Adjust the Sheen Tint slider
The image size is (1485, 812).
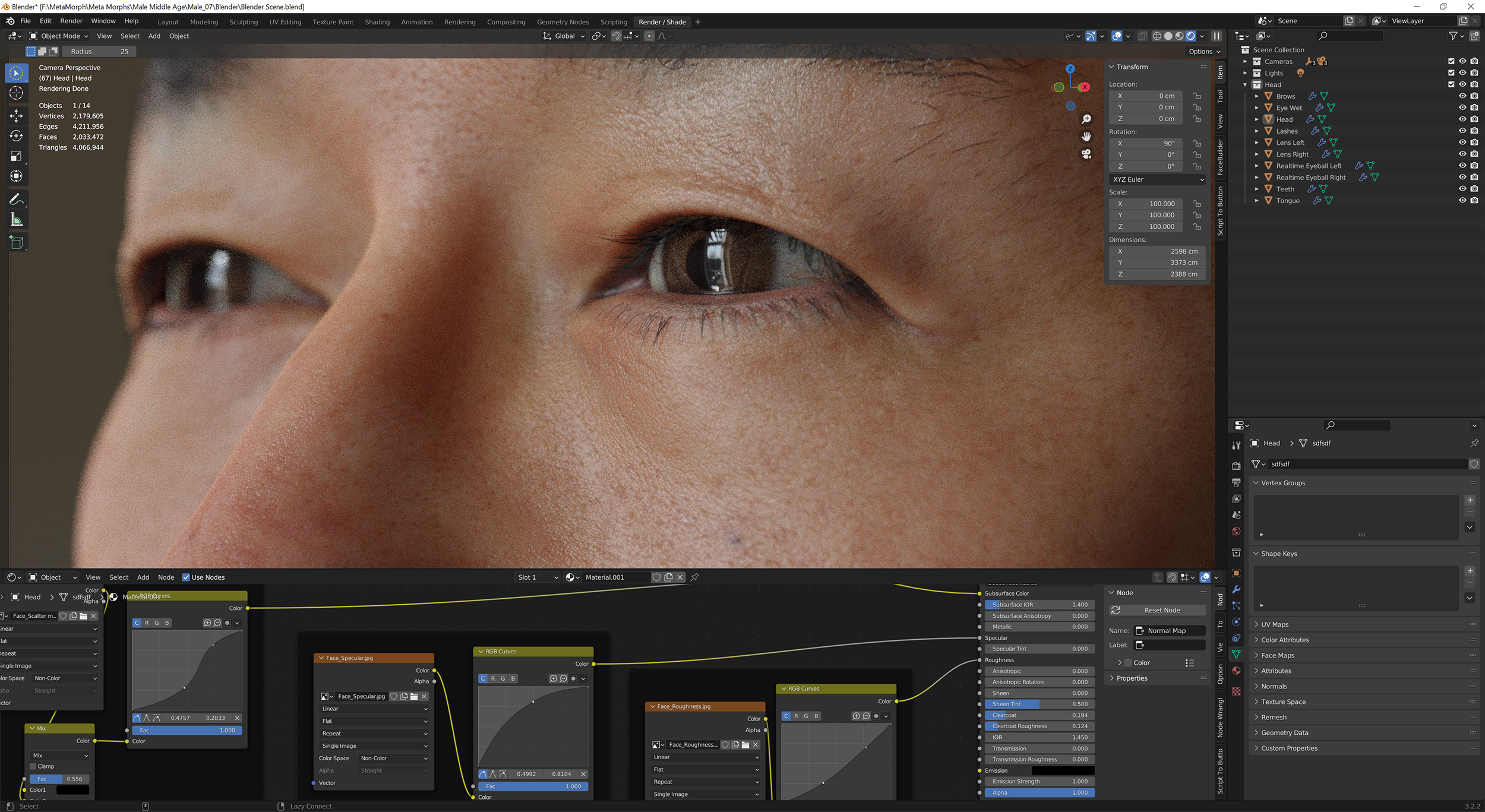pos(1039,704)
